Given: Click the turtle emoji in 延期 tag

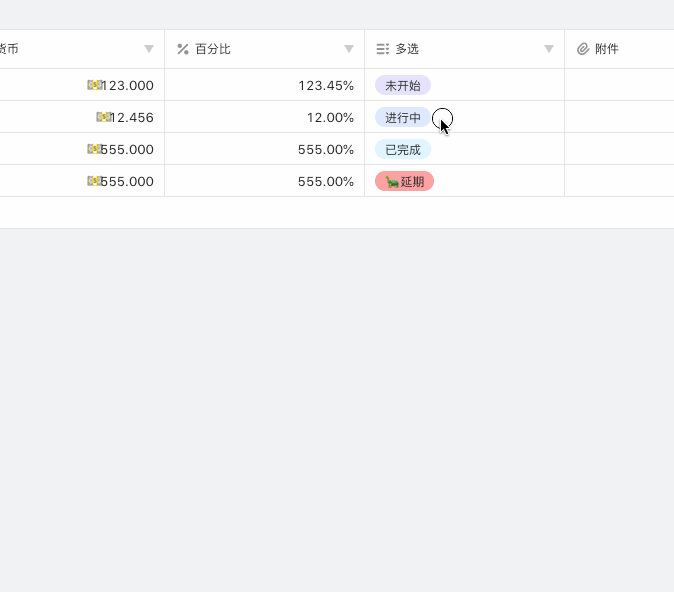Looking at the screenshot, I should click(392, 181).
